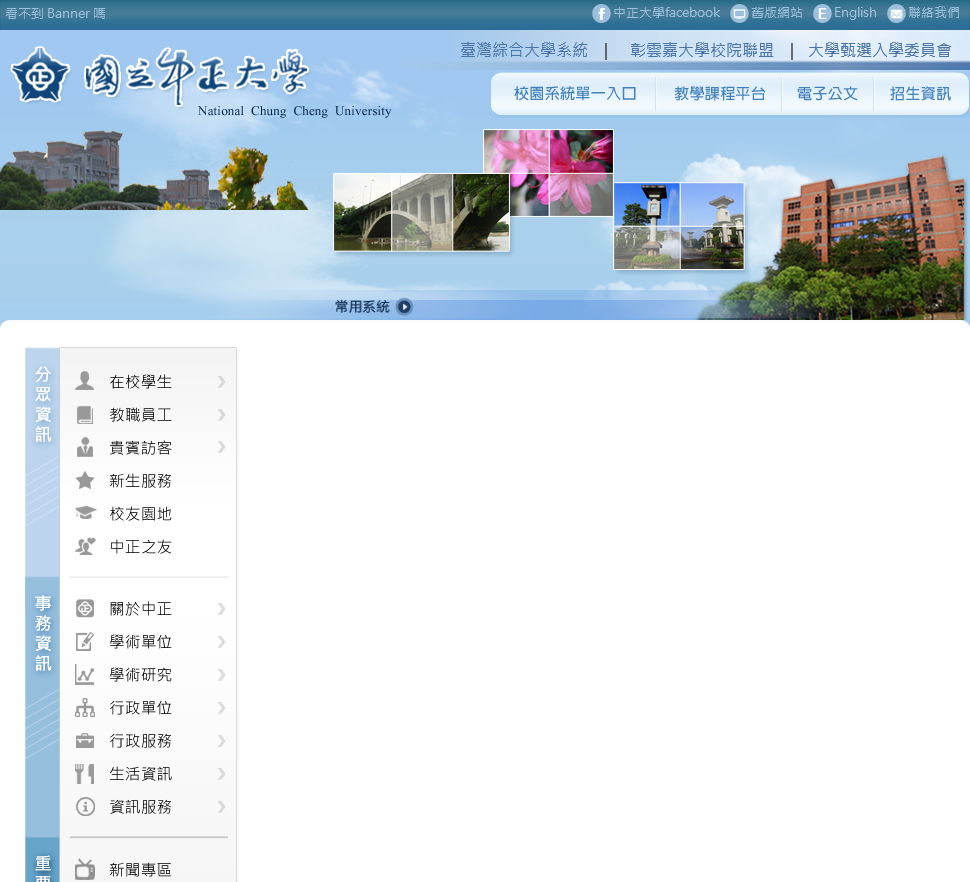Expand the 資訊服務 chevron arrow
Screen dimensions: 970x882
pyautogui.click(x=221, y=807)
